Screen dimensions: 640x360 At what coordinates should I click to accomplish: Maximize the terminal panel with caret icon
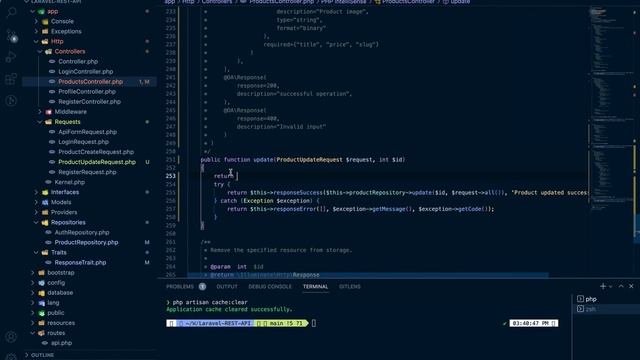pos(621,286)
